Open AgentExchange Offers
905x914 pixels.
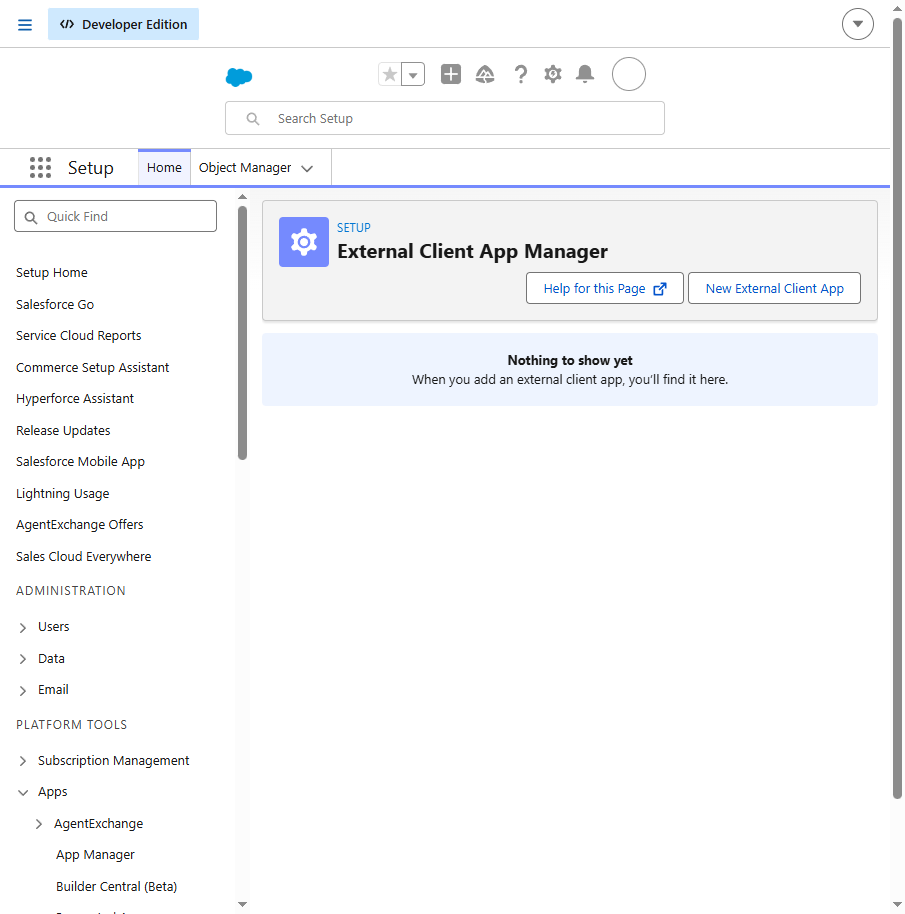point(79,525)
